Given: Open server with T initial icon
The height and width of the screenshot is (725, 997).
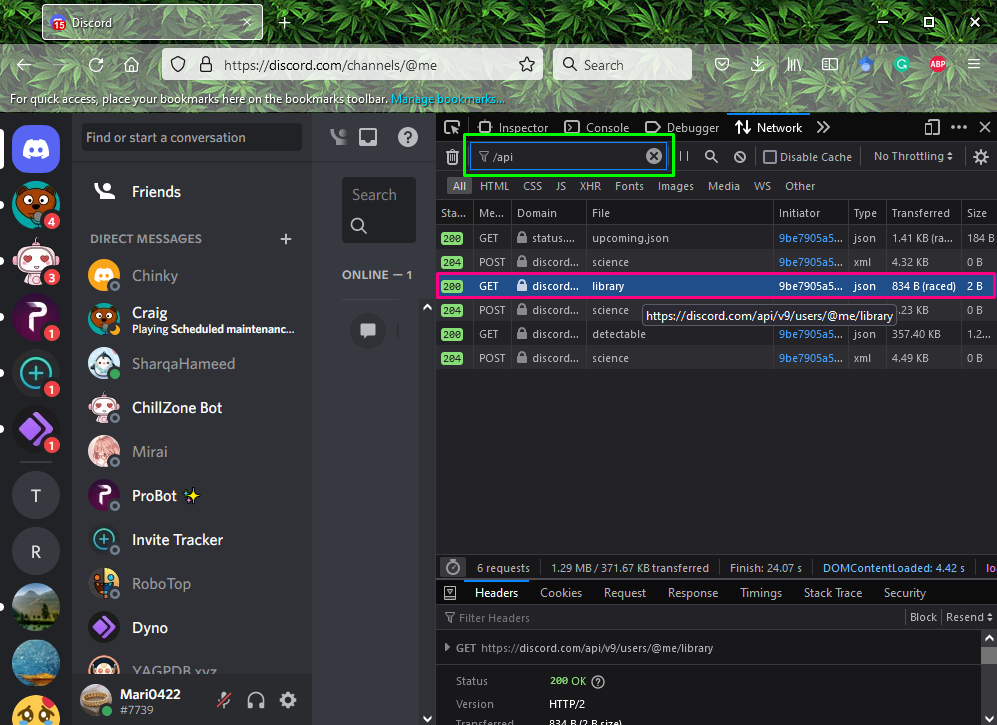Looking at the screenshot, I should point(36,495).
